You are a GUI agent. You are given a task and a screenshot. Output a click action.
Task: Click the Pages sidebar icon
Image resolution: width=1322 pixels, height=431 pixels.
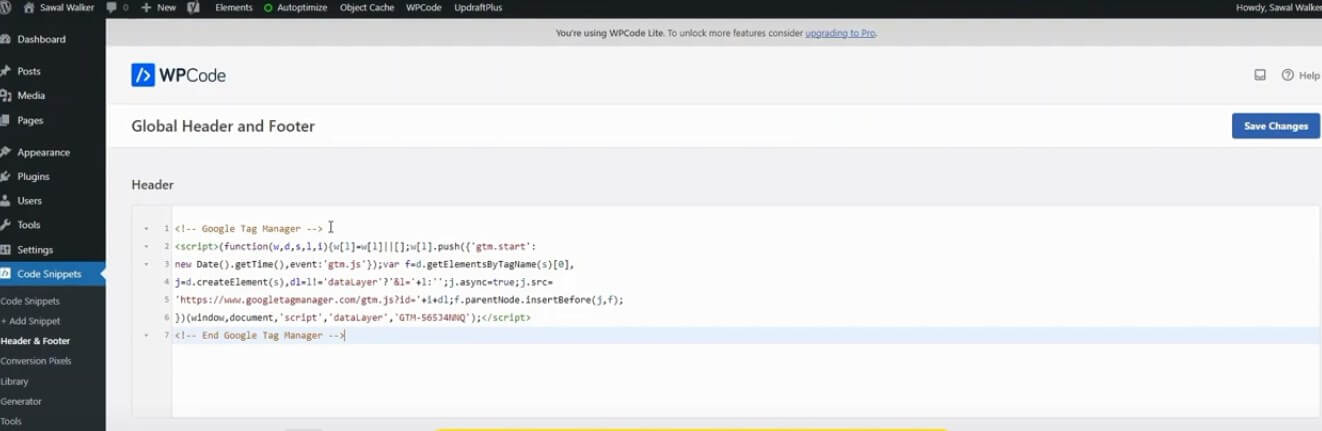pos(6,120)
